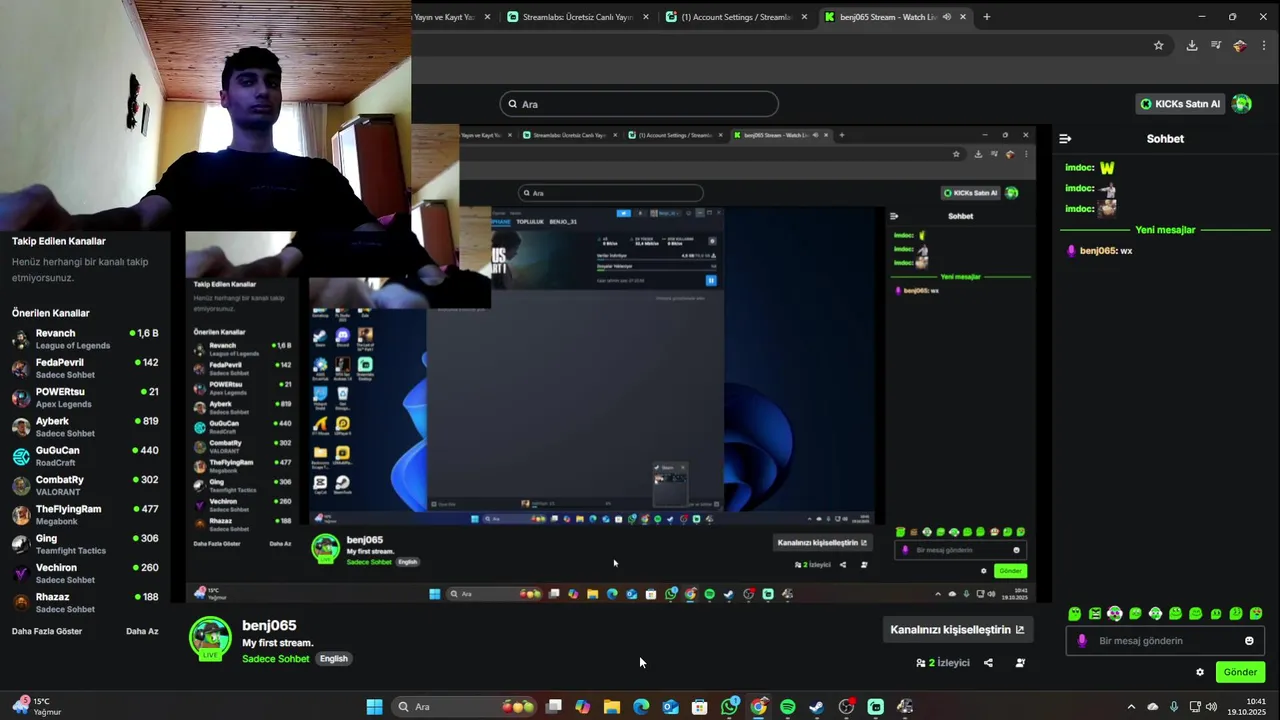Viewport: 1280px width, 720px height.
Task: Insert the heart-eyes green emote
Action: [1256, 613]
